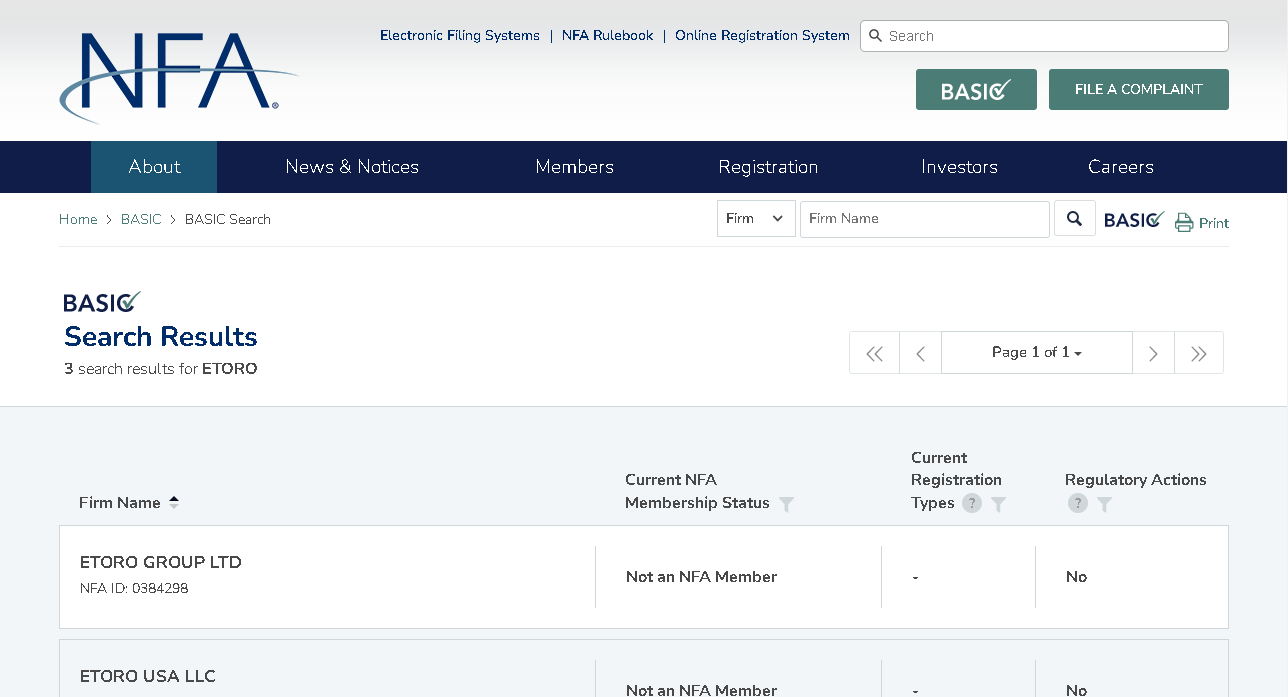1288x697 pixels.
Task: Go to last page of results
Action: [x=1199, y=353]
